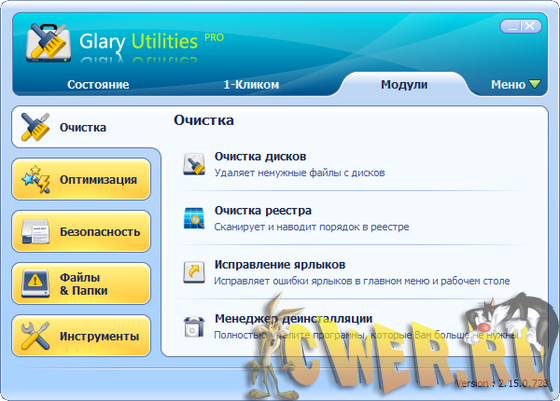
Task: Open the Меню menu label
Action: point(508,85)
